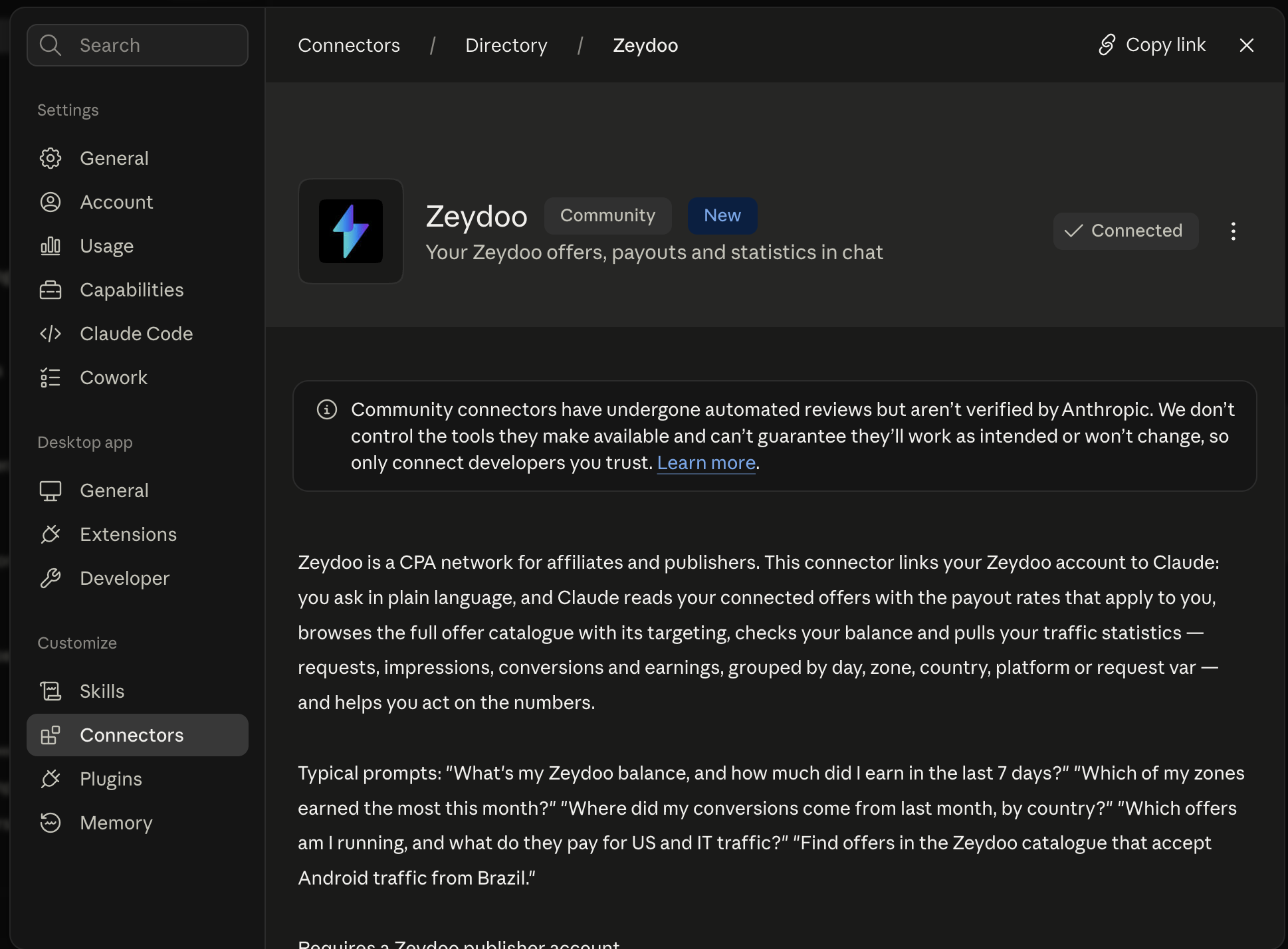Select Cowork in the sidebar
Image resolution: width=1288 pixels, height=949 pixels.
pyautogui.click(x=138, y=377)
